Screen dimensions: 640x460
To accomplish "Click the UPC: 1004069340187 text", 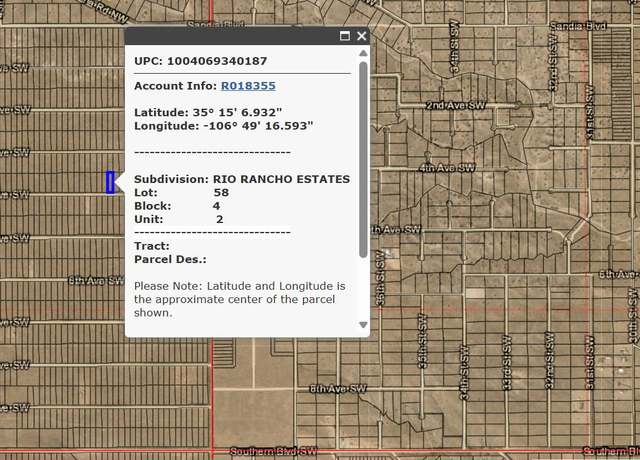I will pos(201,61).
